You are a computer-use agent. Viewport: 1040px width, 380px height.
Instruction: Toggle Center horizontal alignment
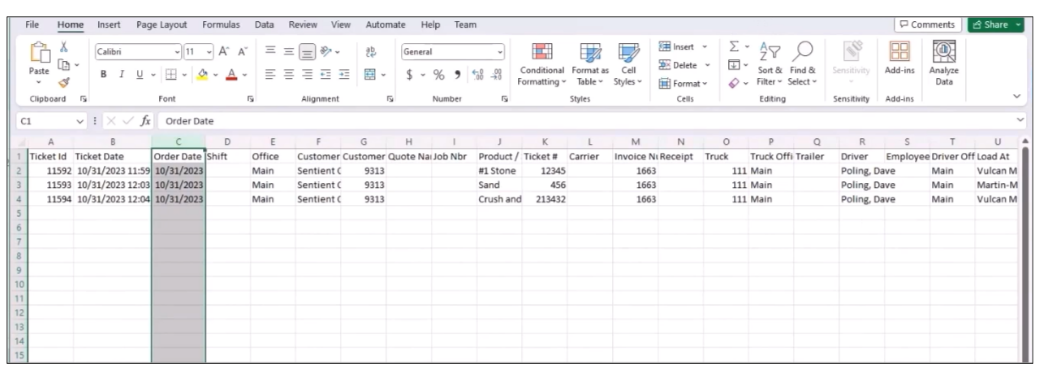tap(289, 74)
